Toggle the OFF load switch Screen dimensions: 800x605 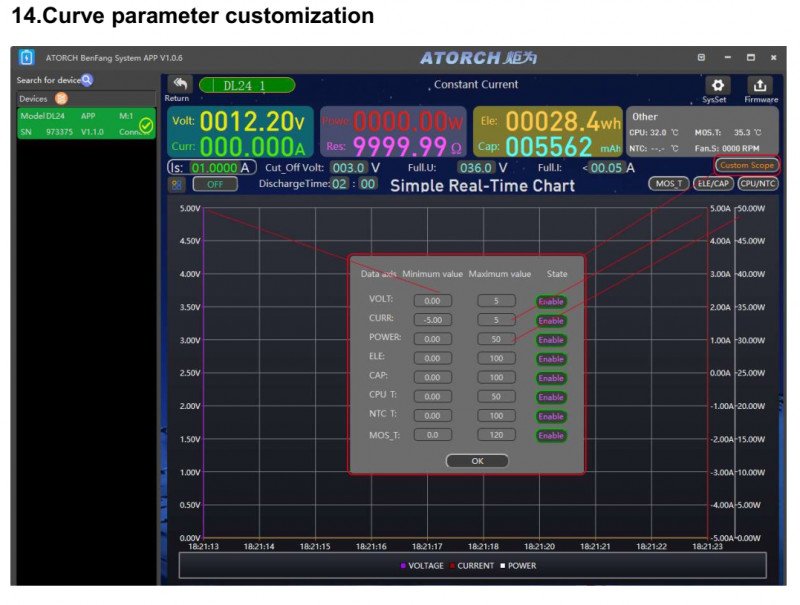(215, 184)
